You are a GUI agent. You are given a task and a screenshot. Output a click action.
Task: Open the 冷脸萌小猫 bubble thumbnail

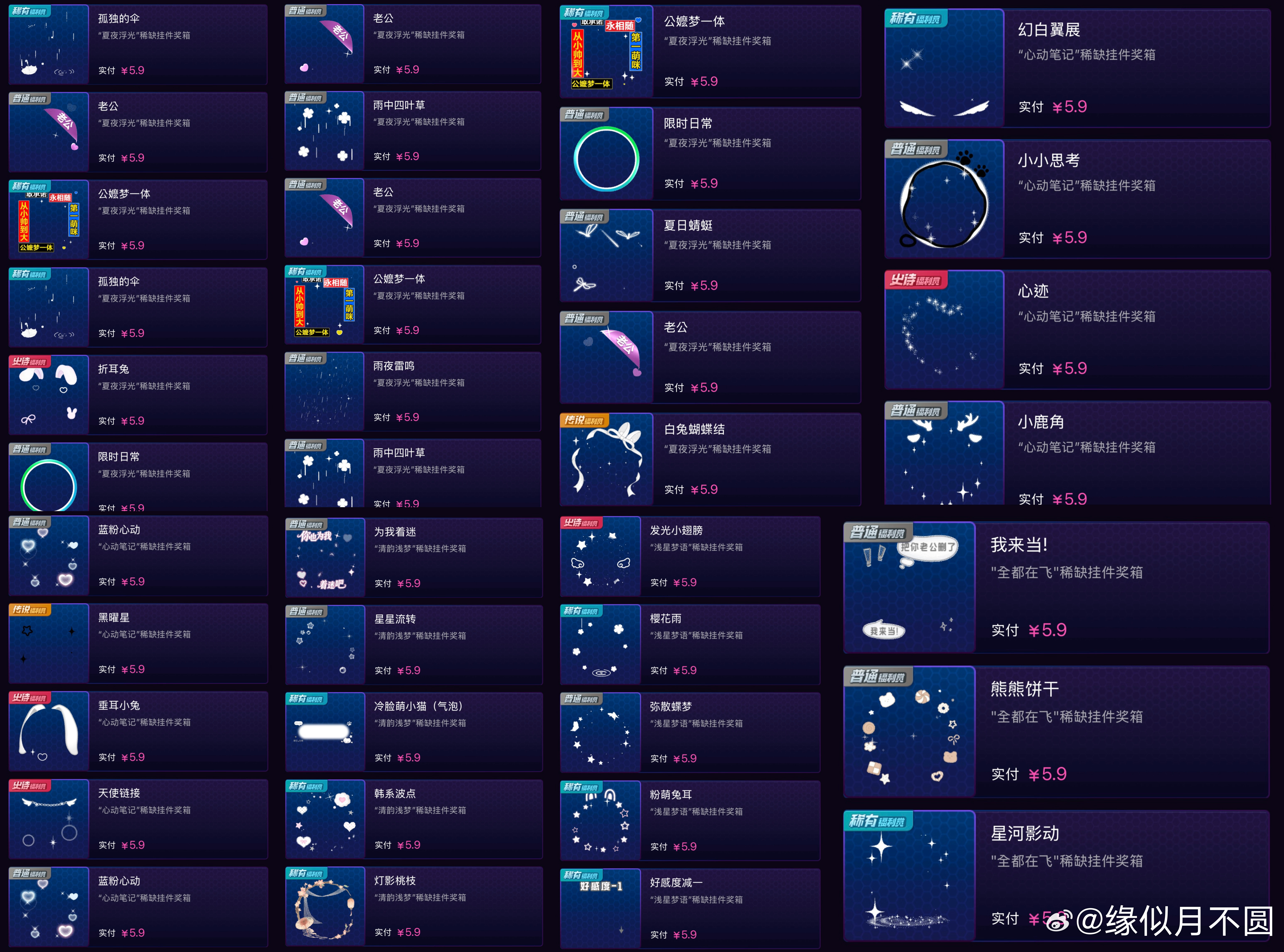tap(325, 732)
